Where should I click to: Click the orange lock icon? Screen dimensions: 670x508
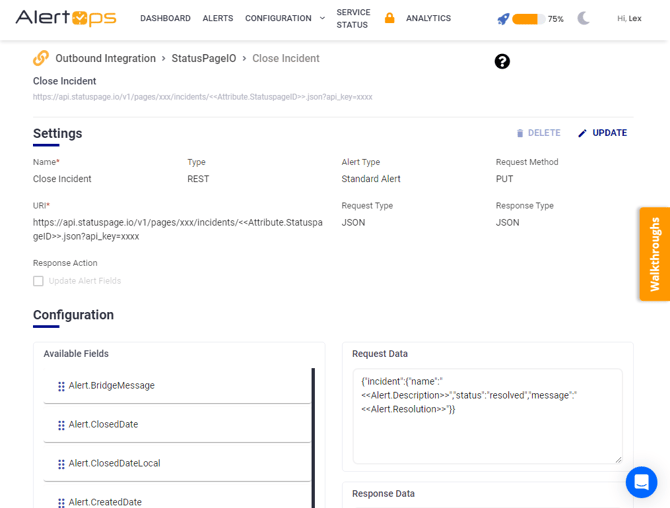pyautogui.click(x=390, y=18)
